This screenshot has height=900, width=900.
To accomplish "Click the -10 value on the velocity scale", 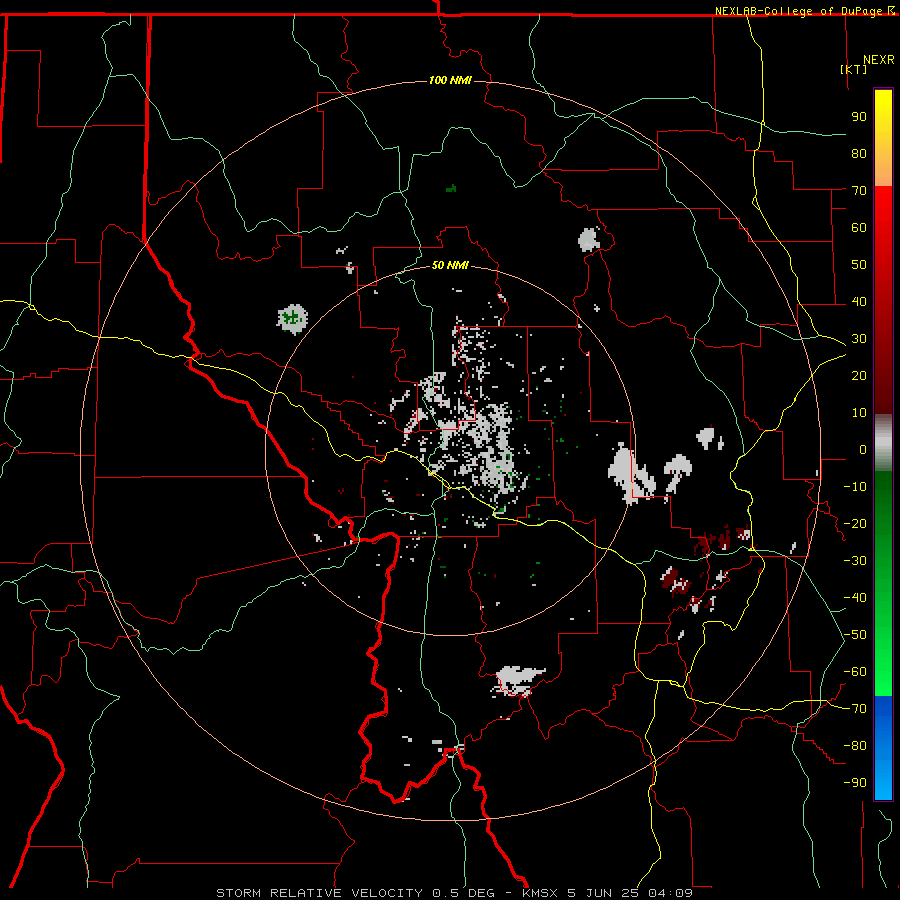I will (x=855, y=487).
